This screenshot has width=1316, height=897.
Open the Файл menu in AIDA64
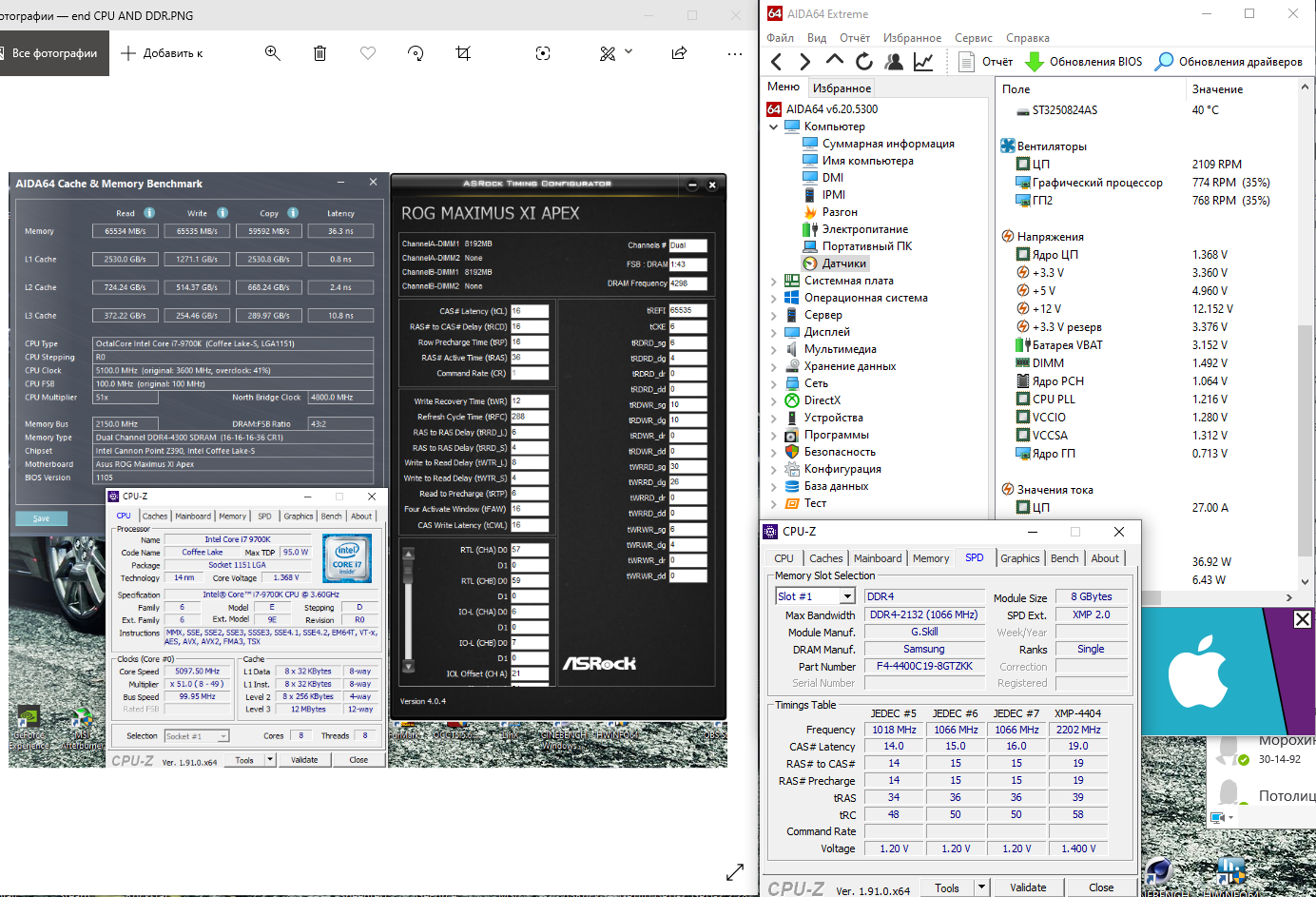[x=781, y=38]
